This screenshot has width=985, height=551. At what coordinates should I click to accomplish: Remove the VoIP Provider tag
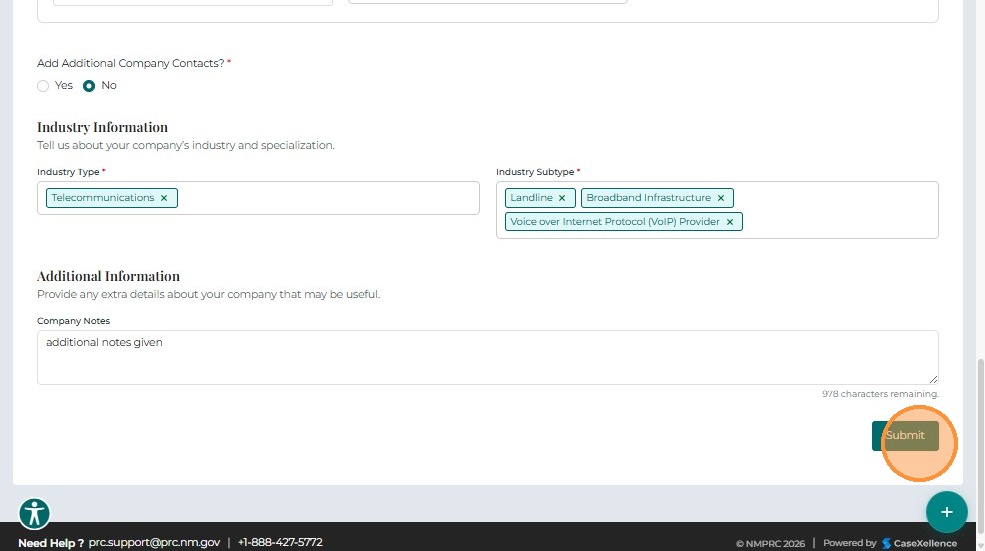tap(730, 222)
